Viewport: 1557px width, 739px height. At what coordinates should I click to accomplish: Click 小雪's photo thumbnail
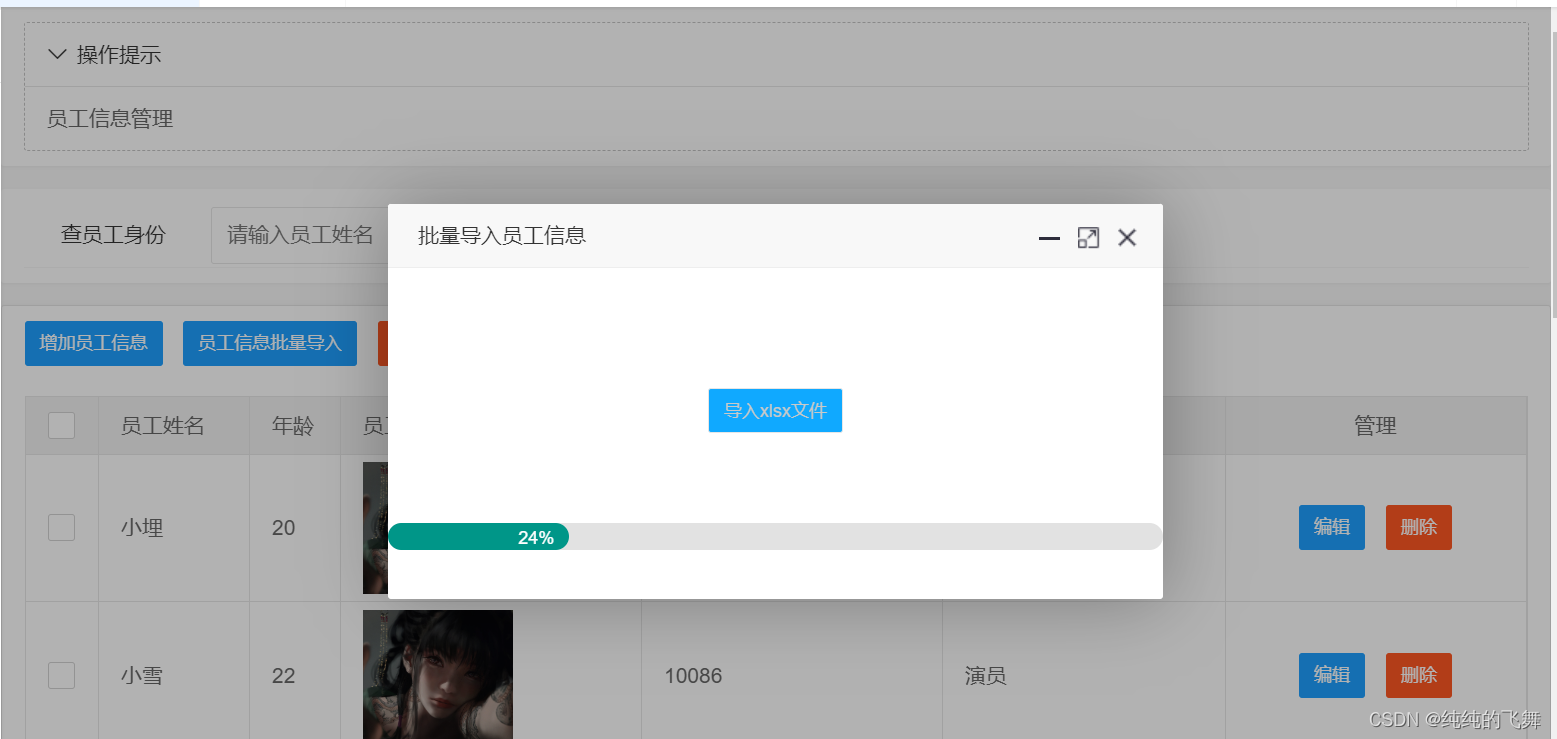pos(437,675)
